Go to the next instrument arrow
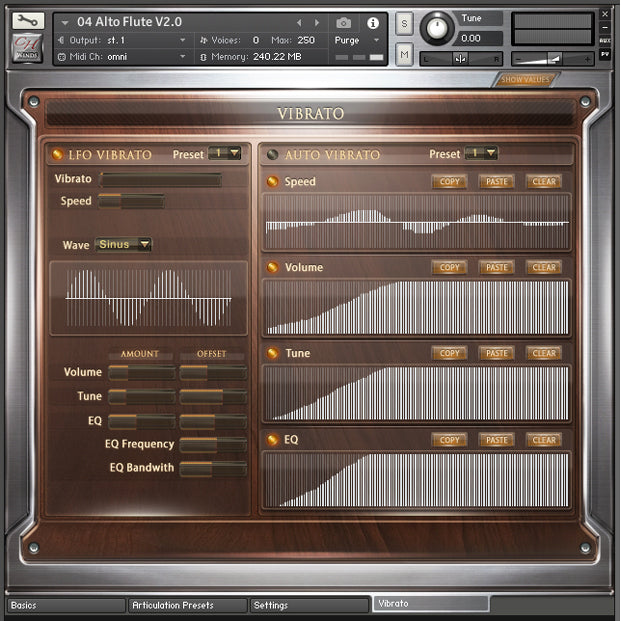This screenshot has width=621, height=621. (x=317, y=22)
